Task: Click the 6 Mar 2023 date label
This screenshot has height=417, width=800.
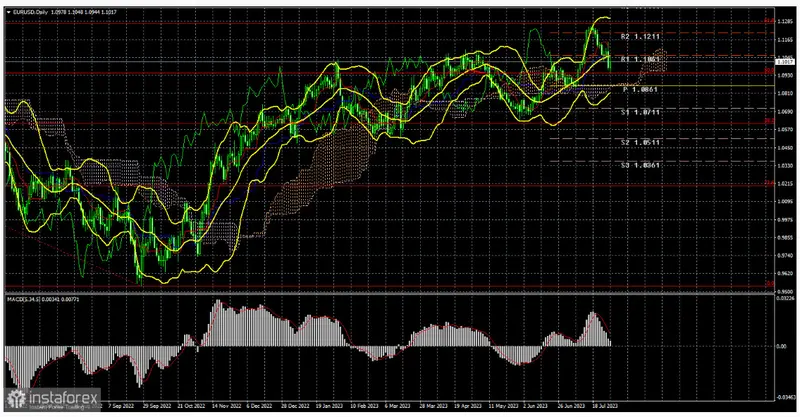Action: (398, 406)
